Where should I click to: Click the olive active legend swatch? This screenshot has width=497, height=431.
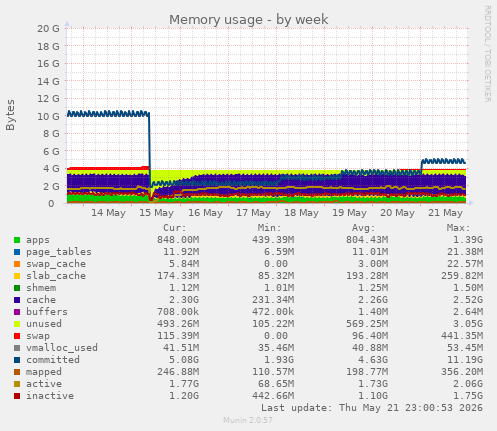click(17, 384)
